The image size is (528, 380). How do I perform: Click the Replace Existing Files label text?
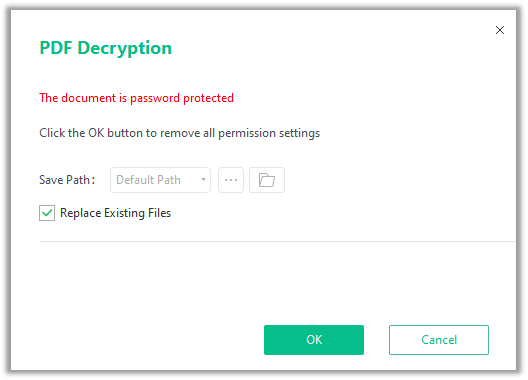point(116,213)
